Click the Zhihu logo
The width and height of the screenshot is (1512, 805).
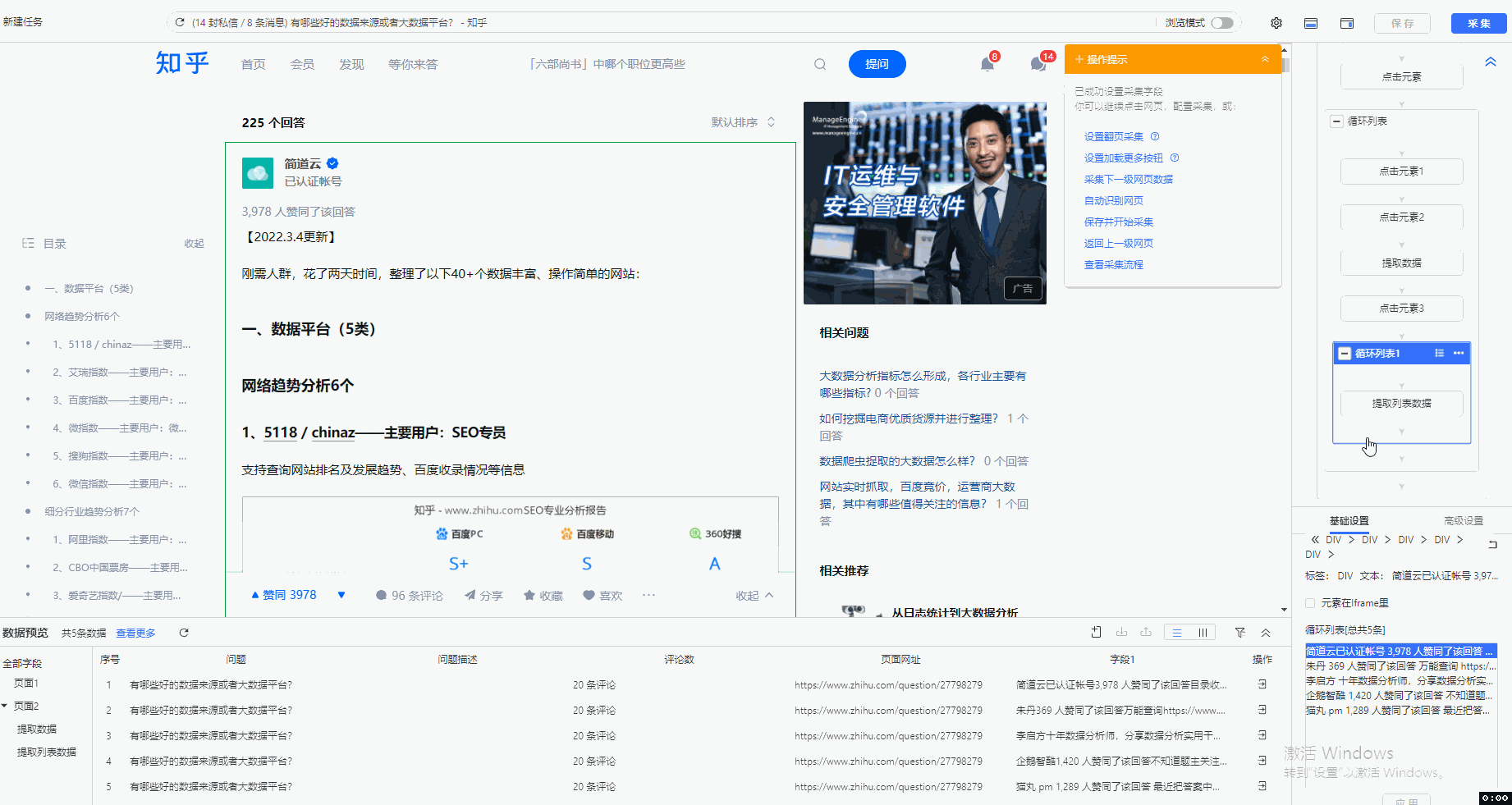click(182, 63)
